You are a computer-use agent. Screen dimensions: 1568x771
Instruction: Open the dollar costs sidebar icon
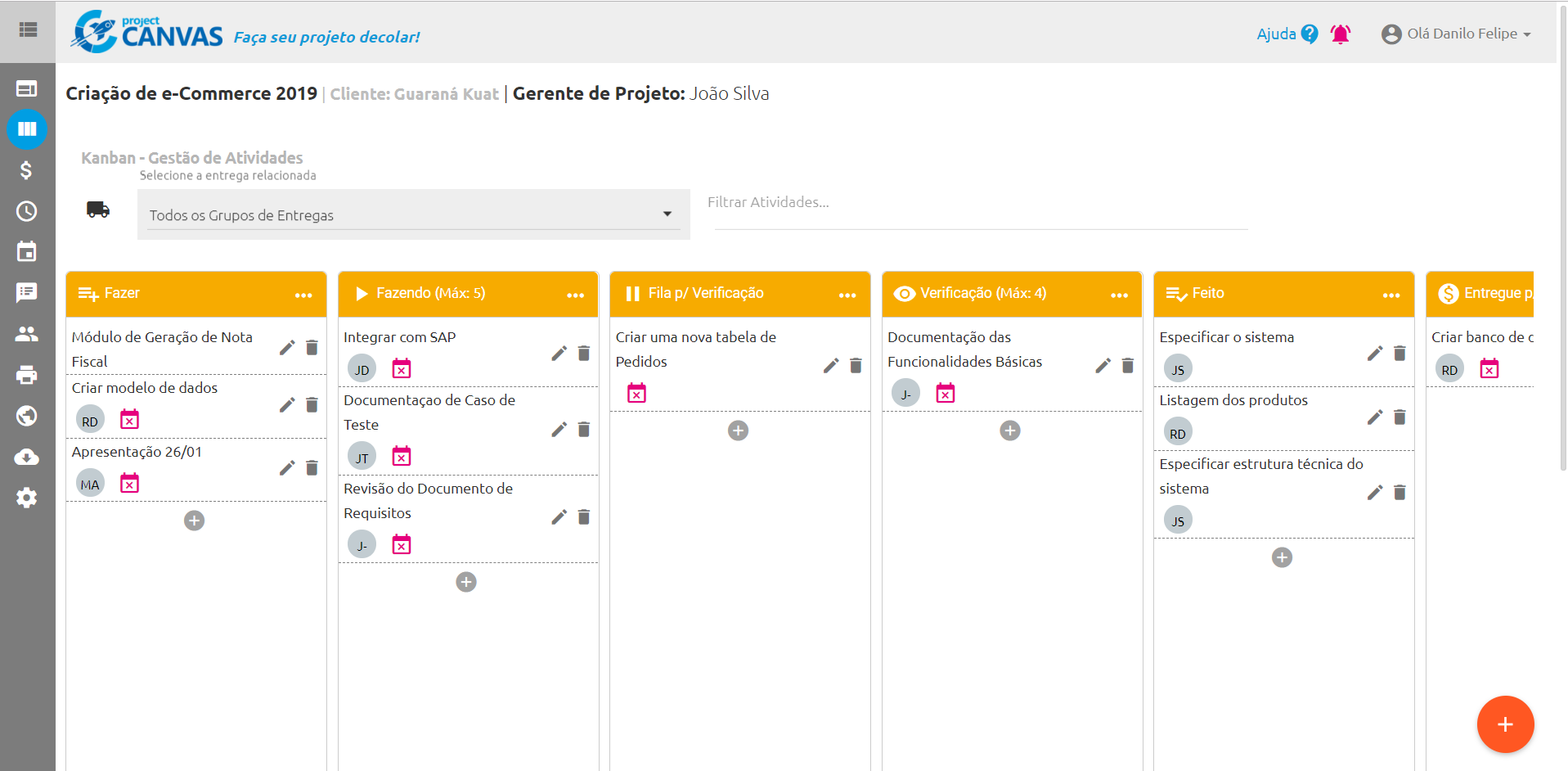27,170
